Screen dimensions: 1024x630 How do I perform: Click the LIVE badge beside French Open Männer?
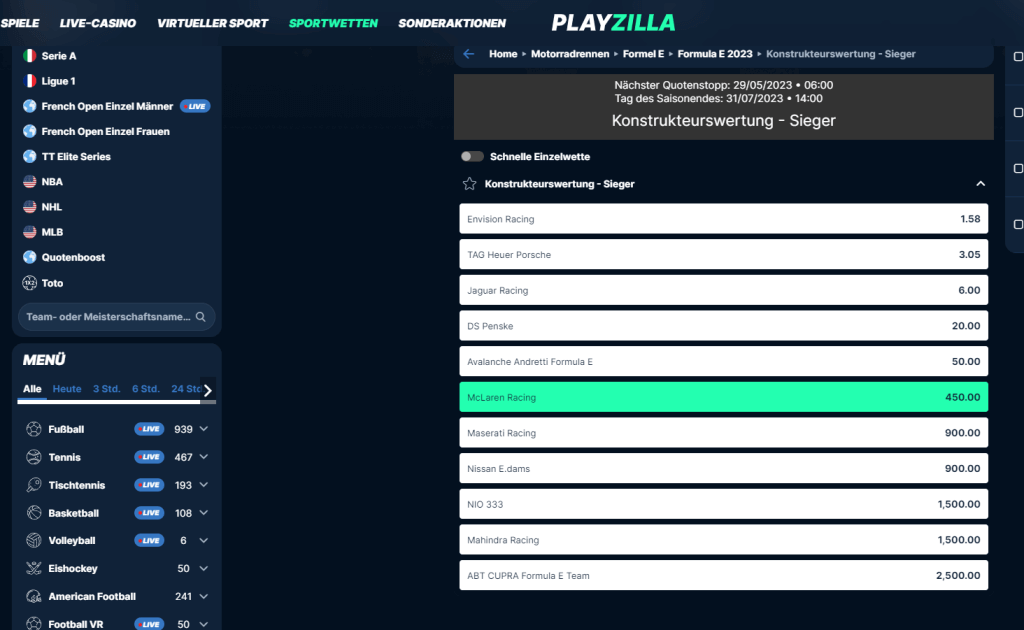(195, 106)
